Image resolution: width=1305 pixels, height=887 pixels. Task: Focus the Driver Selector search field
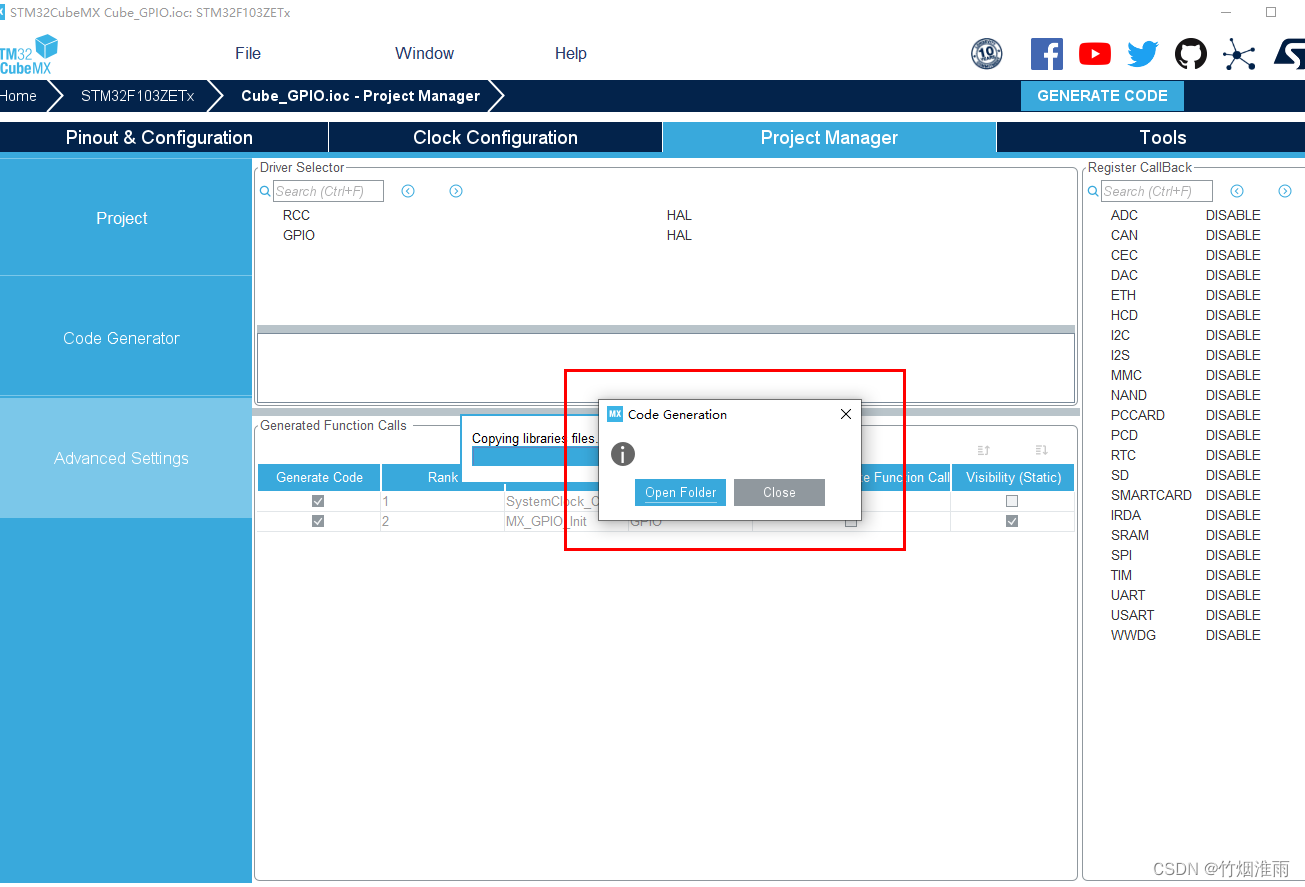328,191
